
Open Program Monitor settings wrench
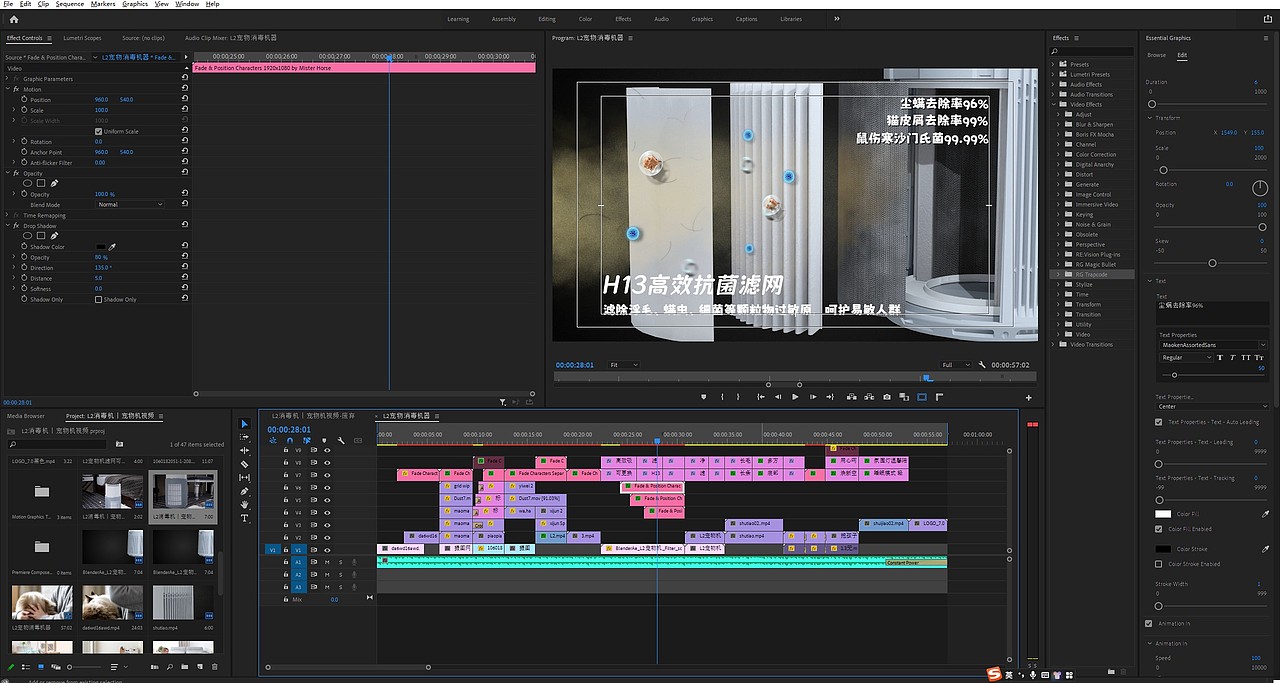[x=982, y=365]
